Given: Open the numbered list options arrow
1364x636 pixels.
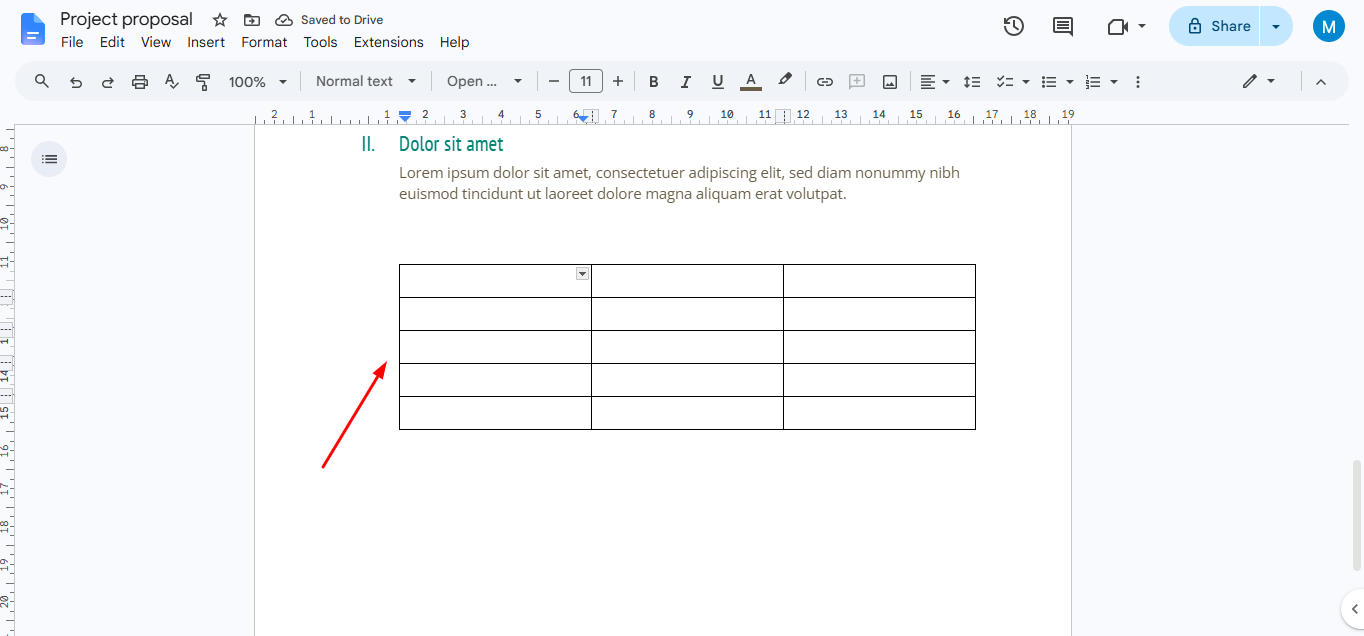Looking at the screenshot, I should click(x=1114, y=82).
